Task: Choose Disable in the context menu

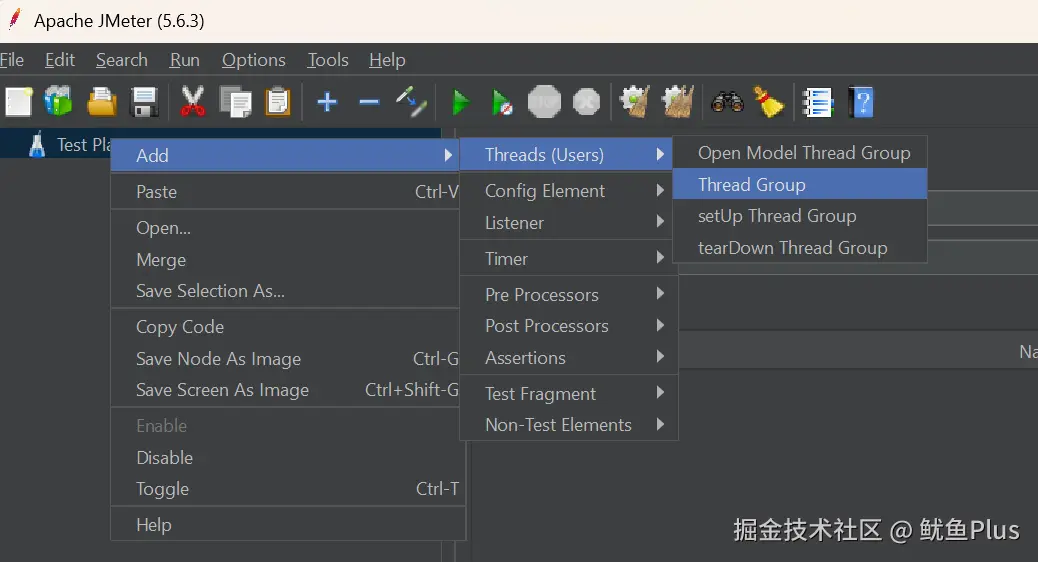Action: tap(165, 457)
